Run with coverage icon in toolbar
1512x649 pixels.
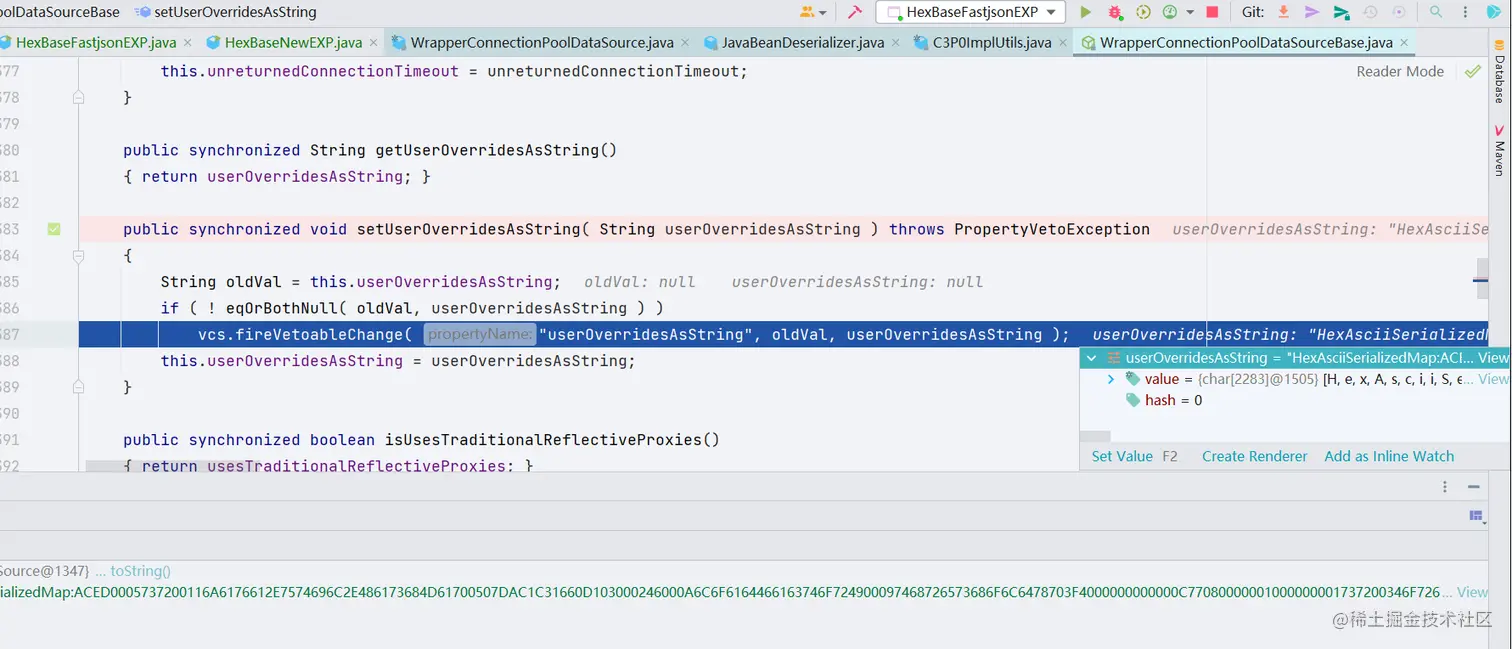[x=1143, y=12]
